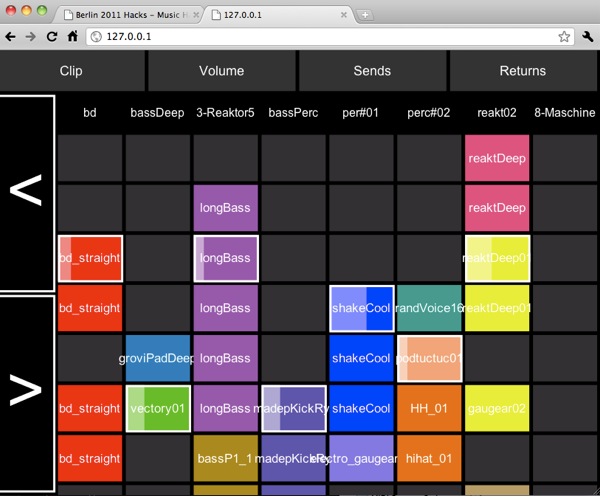Launch shakeCool clip in the HH_01 row
Screen dimensions: 600x500
(x=361, y=409)
